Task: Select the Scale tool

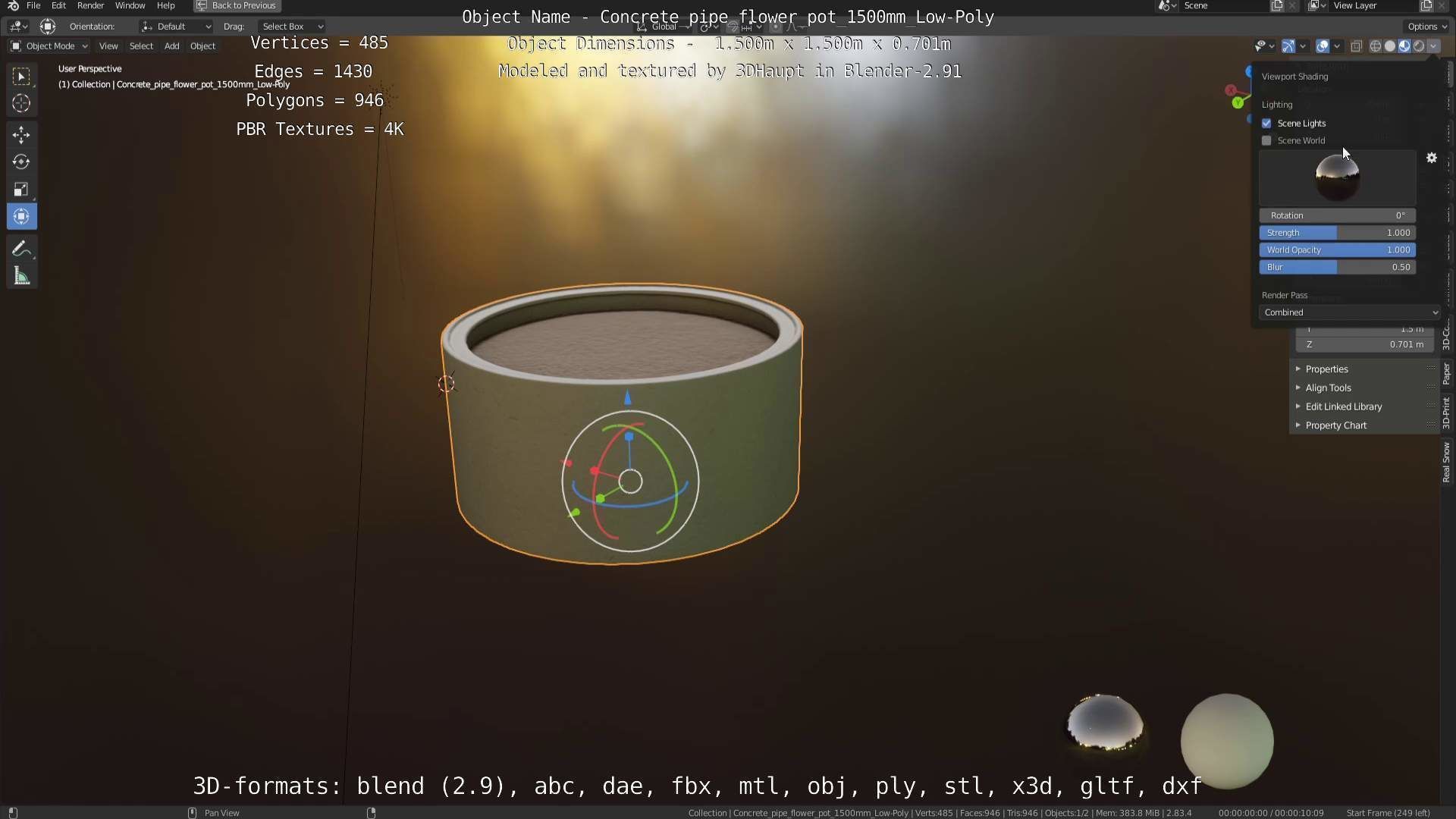Action: [x=21, y=190]
